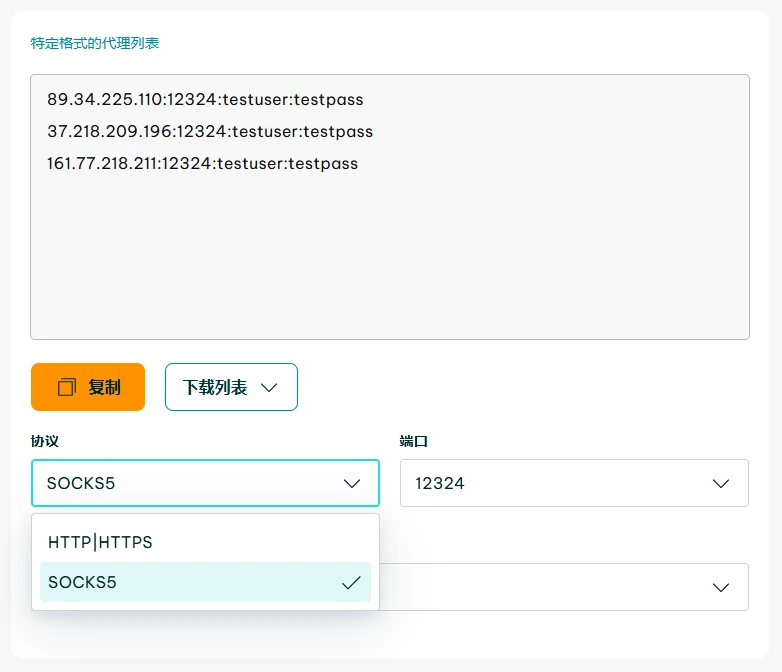This screenshot has height=672, width=782.
Task: Click the chevron arrow on 下载列表 button
Action: click(x=268, y=388)
